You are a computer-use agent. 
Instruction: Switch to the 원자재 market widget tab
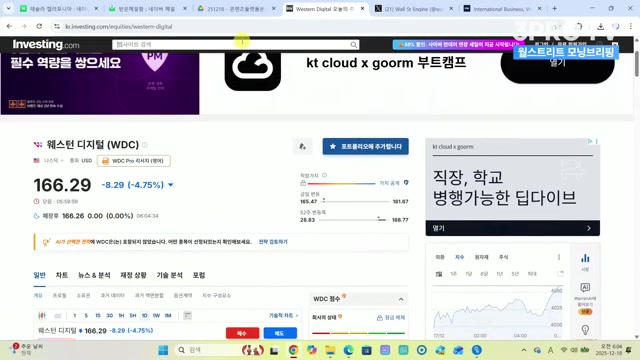point(482,257)
